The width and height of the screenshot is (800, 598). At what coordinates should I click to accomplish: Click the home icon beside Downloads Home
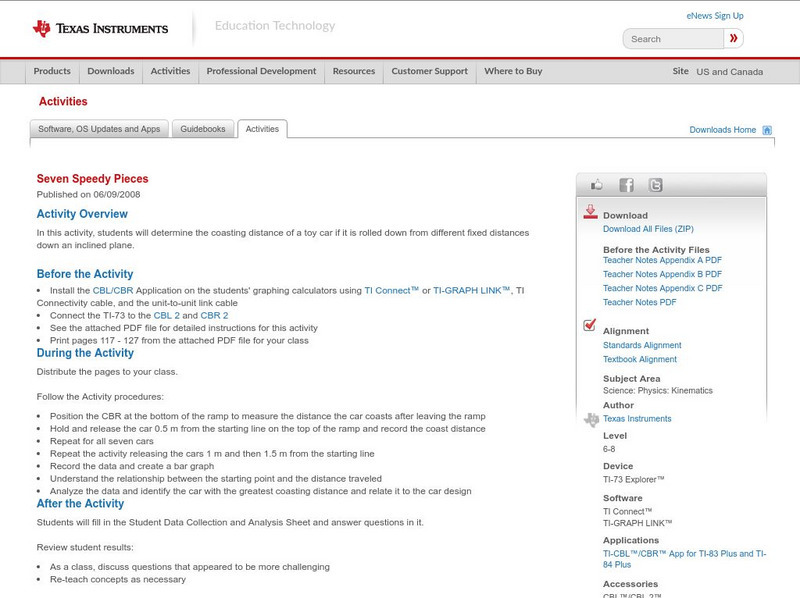pyautogui.click(x=767, y=130)
